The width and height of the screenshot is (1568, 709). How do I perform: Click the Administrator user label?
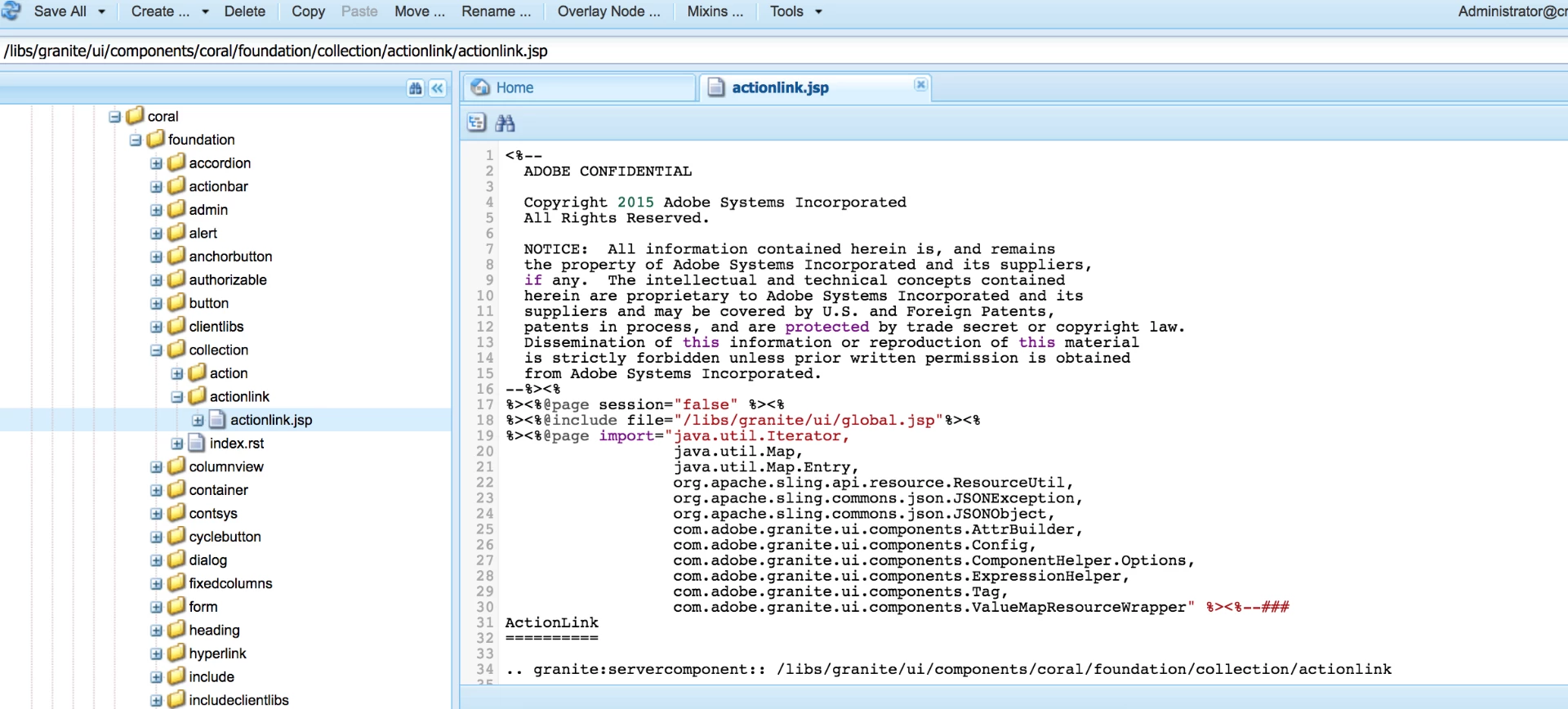click(x=1512, y=11)
